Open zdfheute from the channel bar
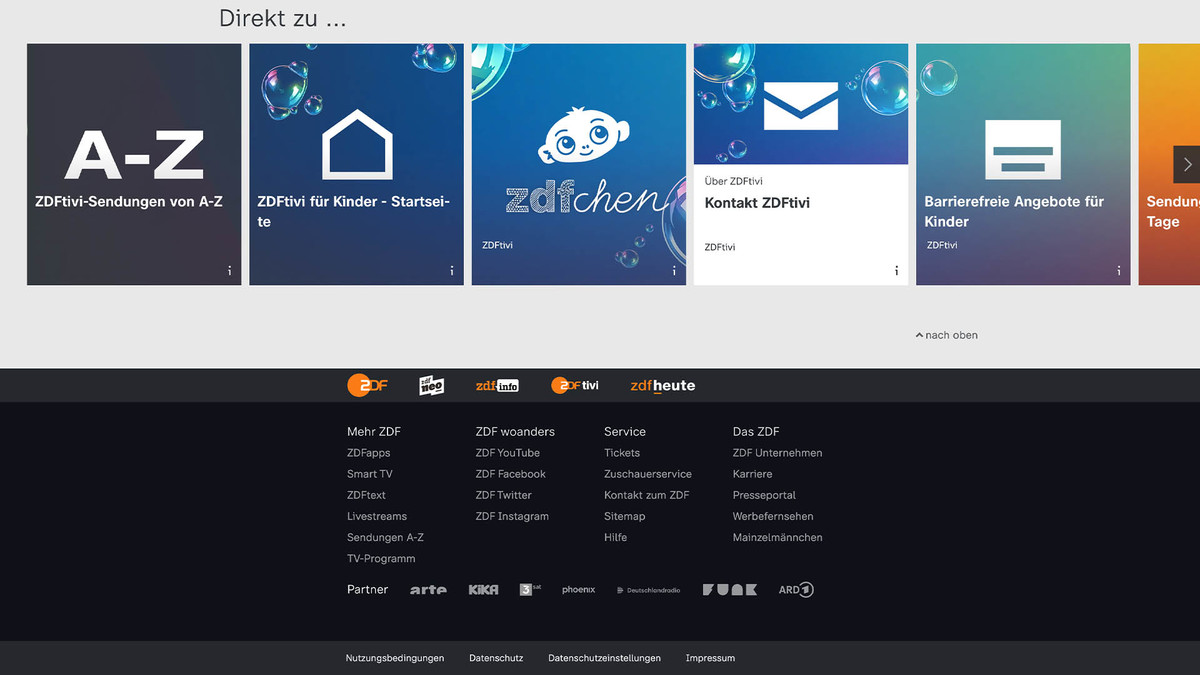 tap(661, 385)
